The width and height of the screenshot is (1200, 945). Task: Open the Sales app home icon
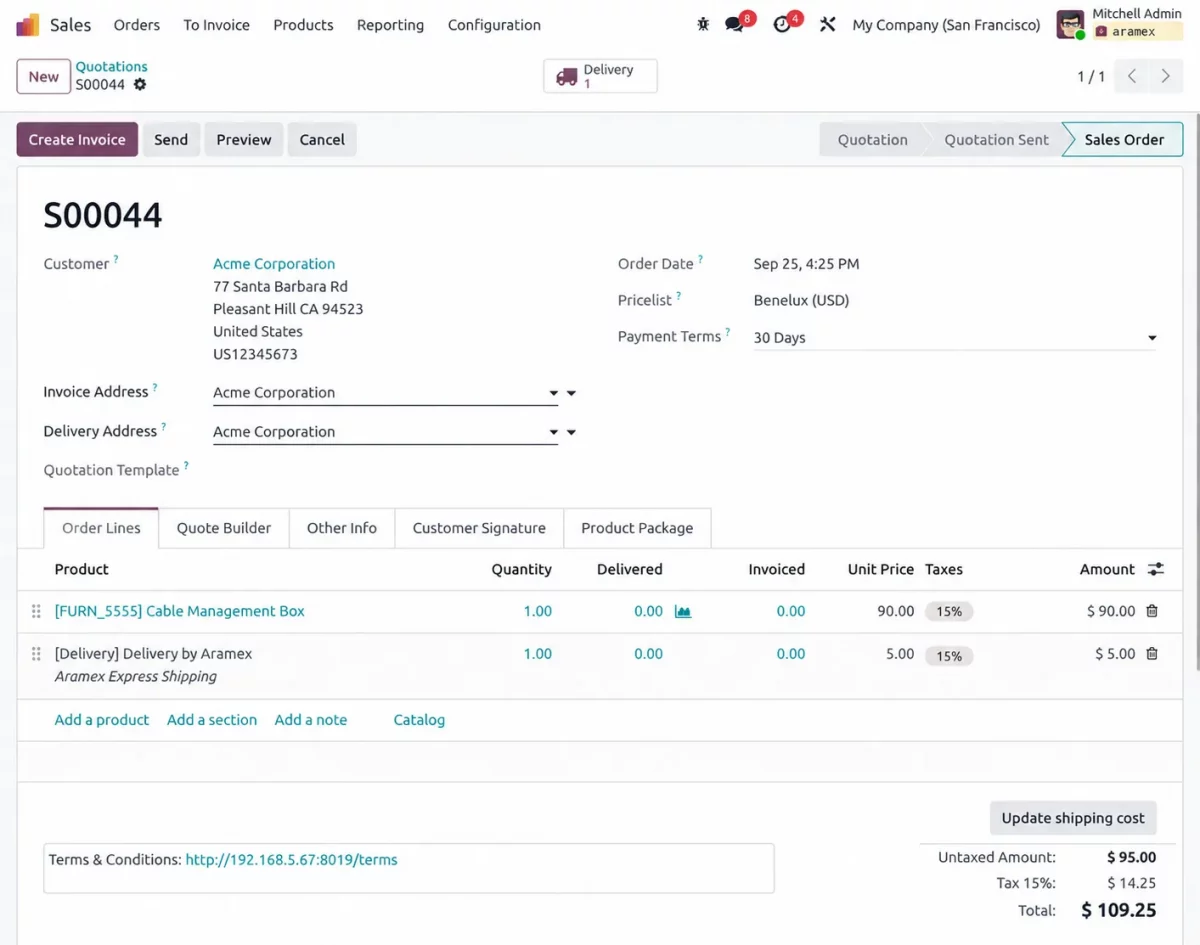pyautogui.click(x=28, y=25)
